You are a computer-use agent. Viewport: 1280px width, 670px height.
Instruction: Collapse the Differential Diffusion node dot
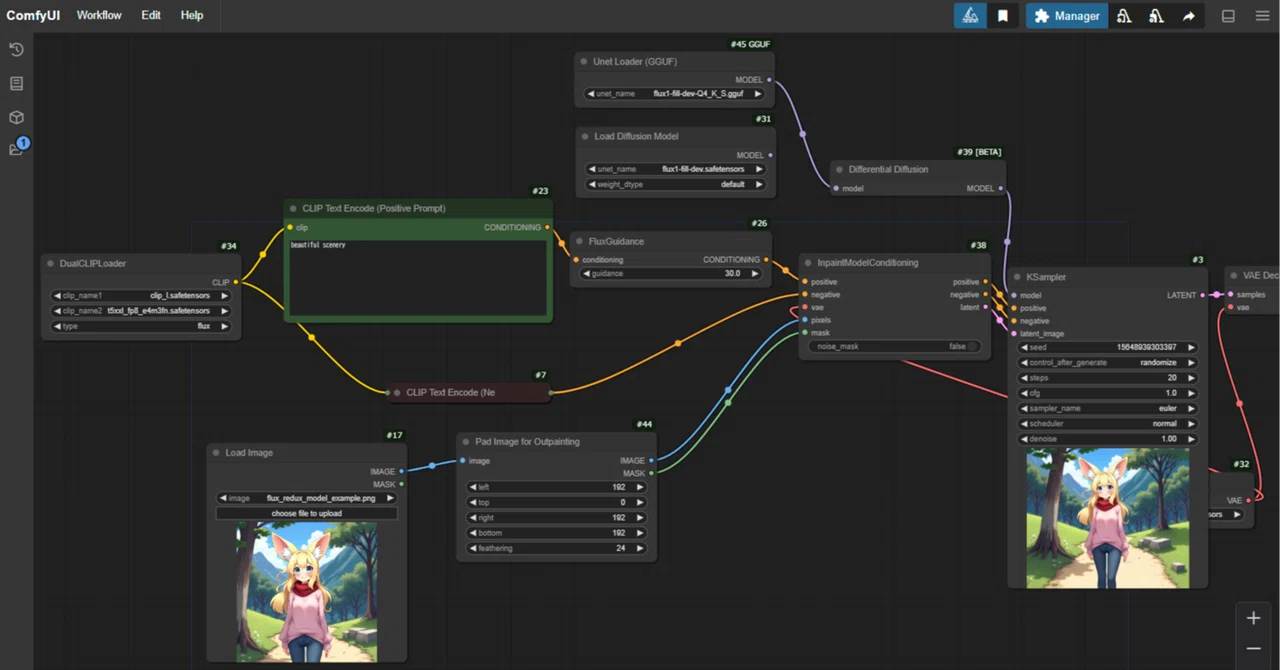[839, 170]
